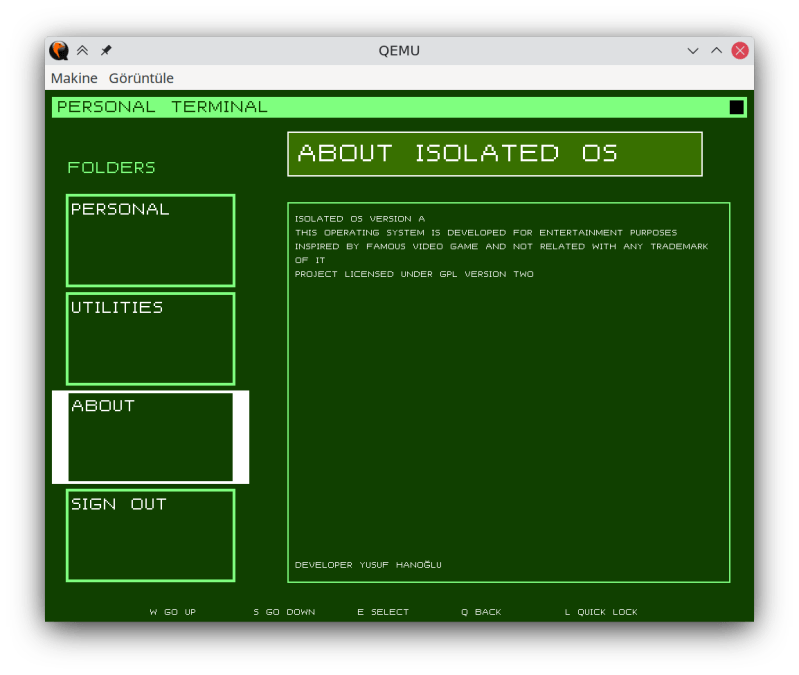
Task: Click the PROJECT LICENSED UNDER GPL line
Action: 414,274
